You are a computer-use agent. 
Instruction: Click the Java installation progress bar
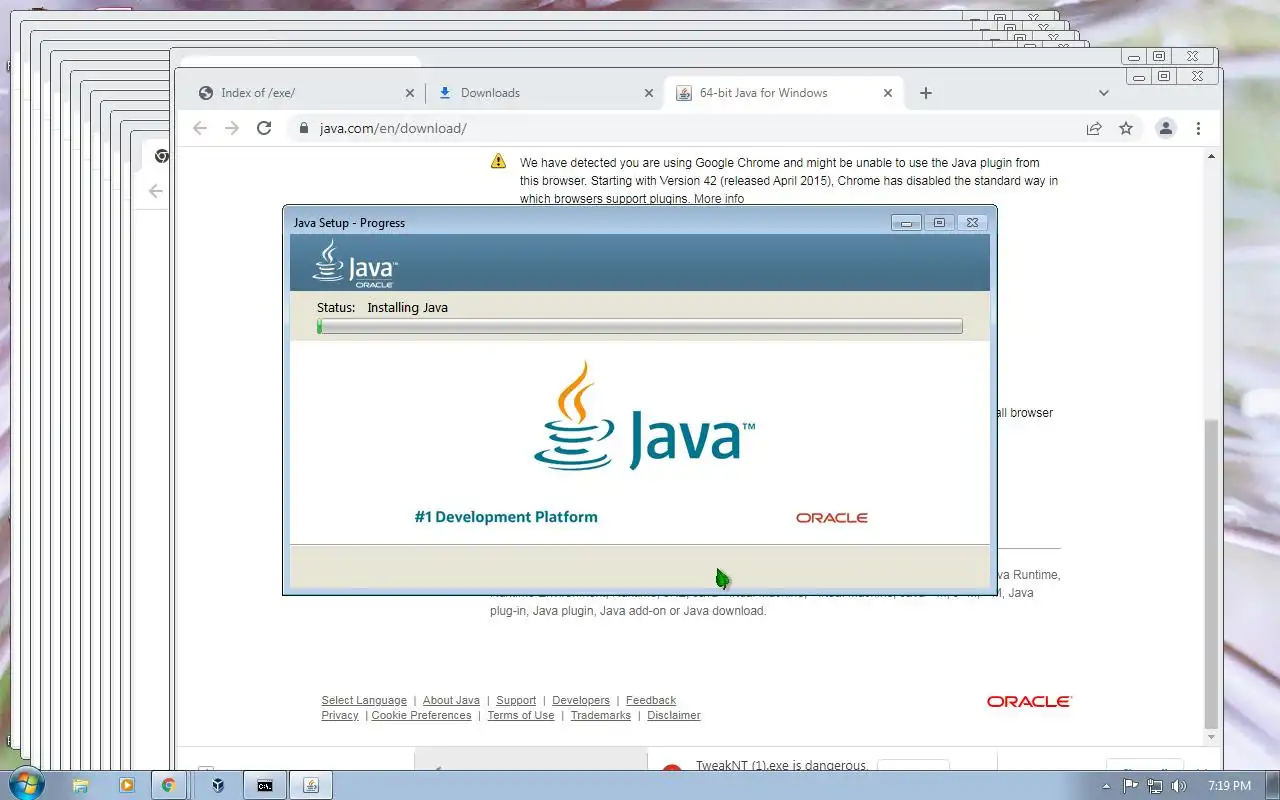(639, 326)
